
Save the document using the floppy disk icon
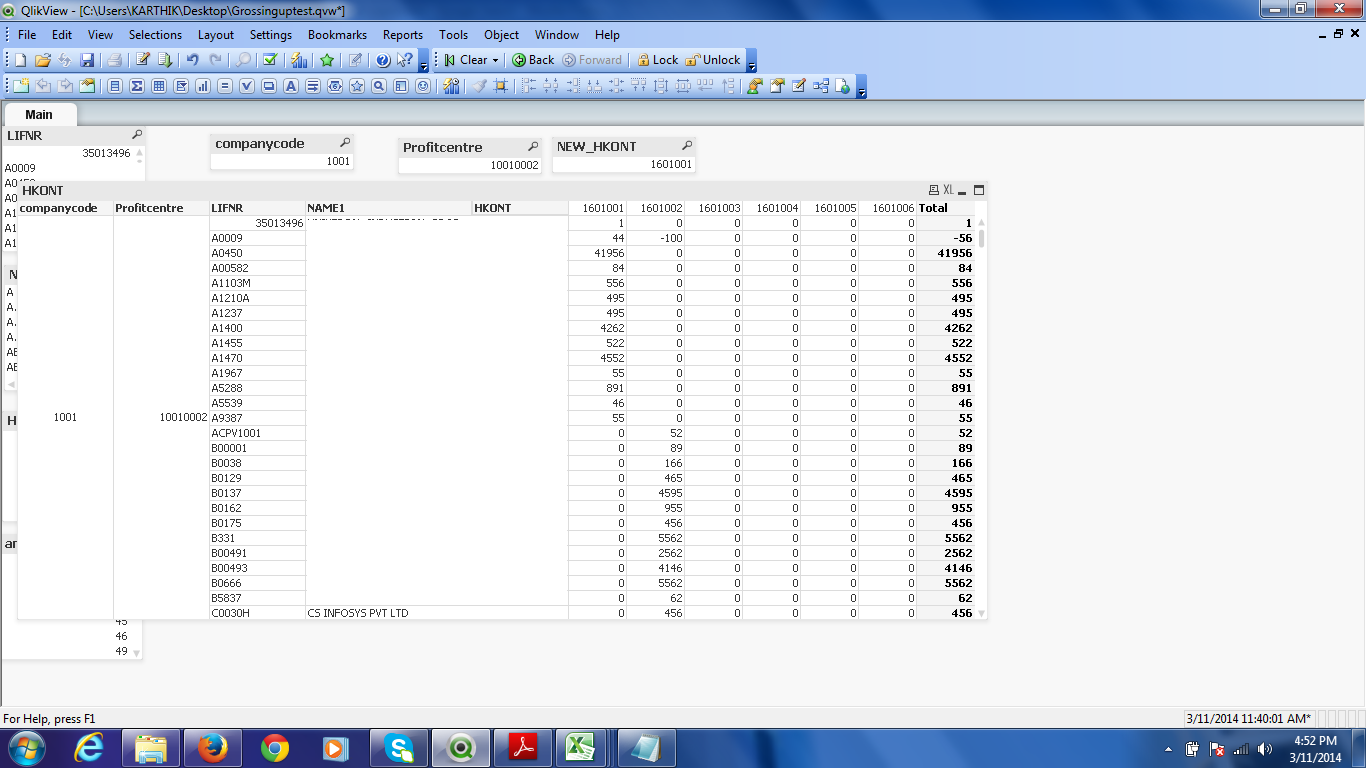[x=87, y=60]
